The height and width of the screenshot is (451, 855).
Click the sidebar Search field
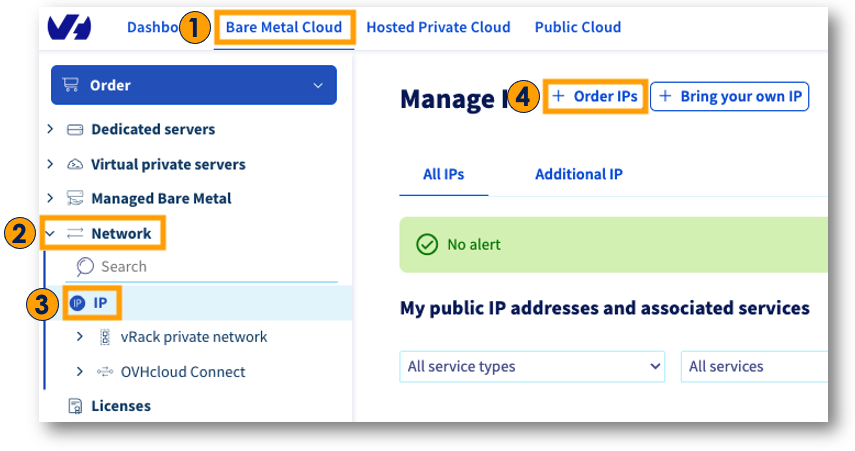tap(202, 267)
